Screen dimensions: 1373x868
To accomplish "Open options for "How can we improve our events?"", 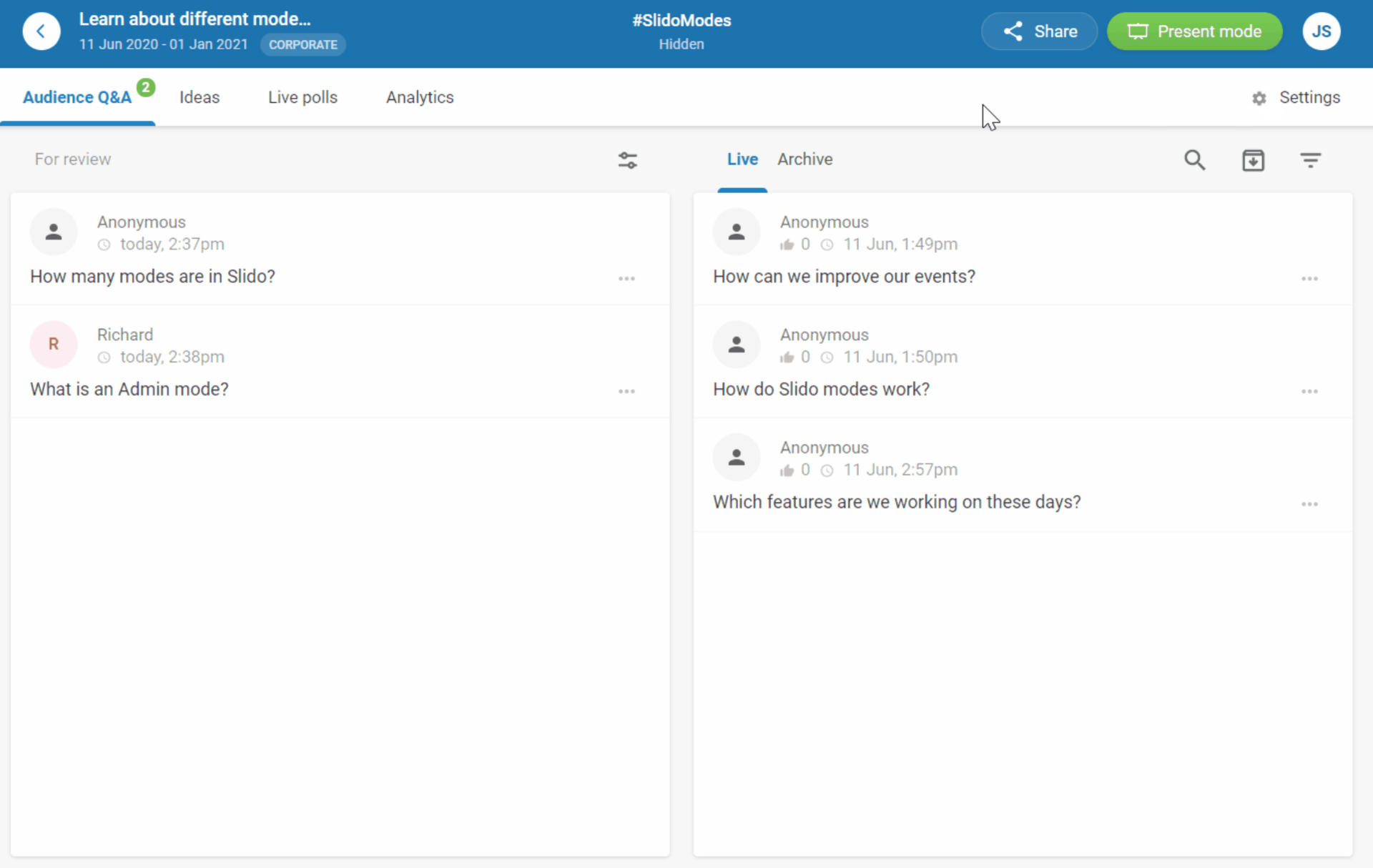I will [1309, 279].
